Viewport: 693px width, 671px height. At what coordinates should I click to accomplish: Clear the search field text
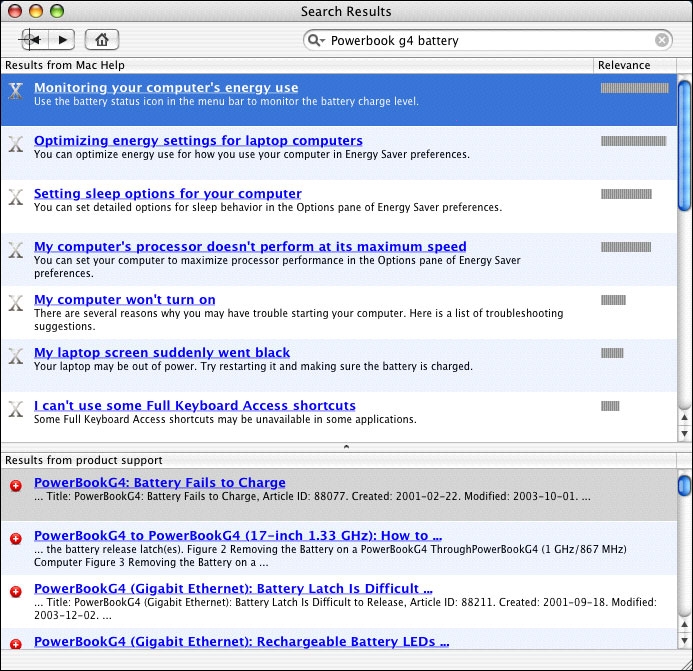[662, 41]
